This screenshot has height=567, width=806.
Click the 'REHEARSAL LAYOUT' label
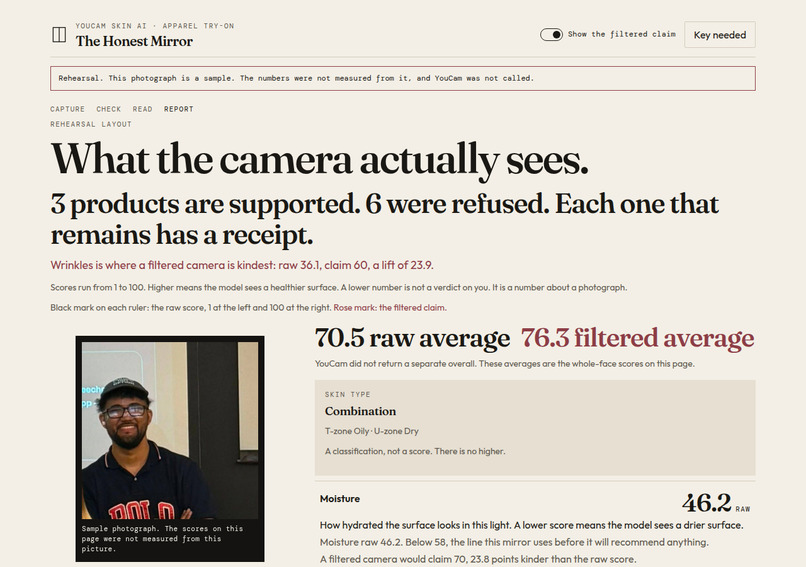coord(91,124)
